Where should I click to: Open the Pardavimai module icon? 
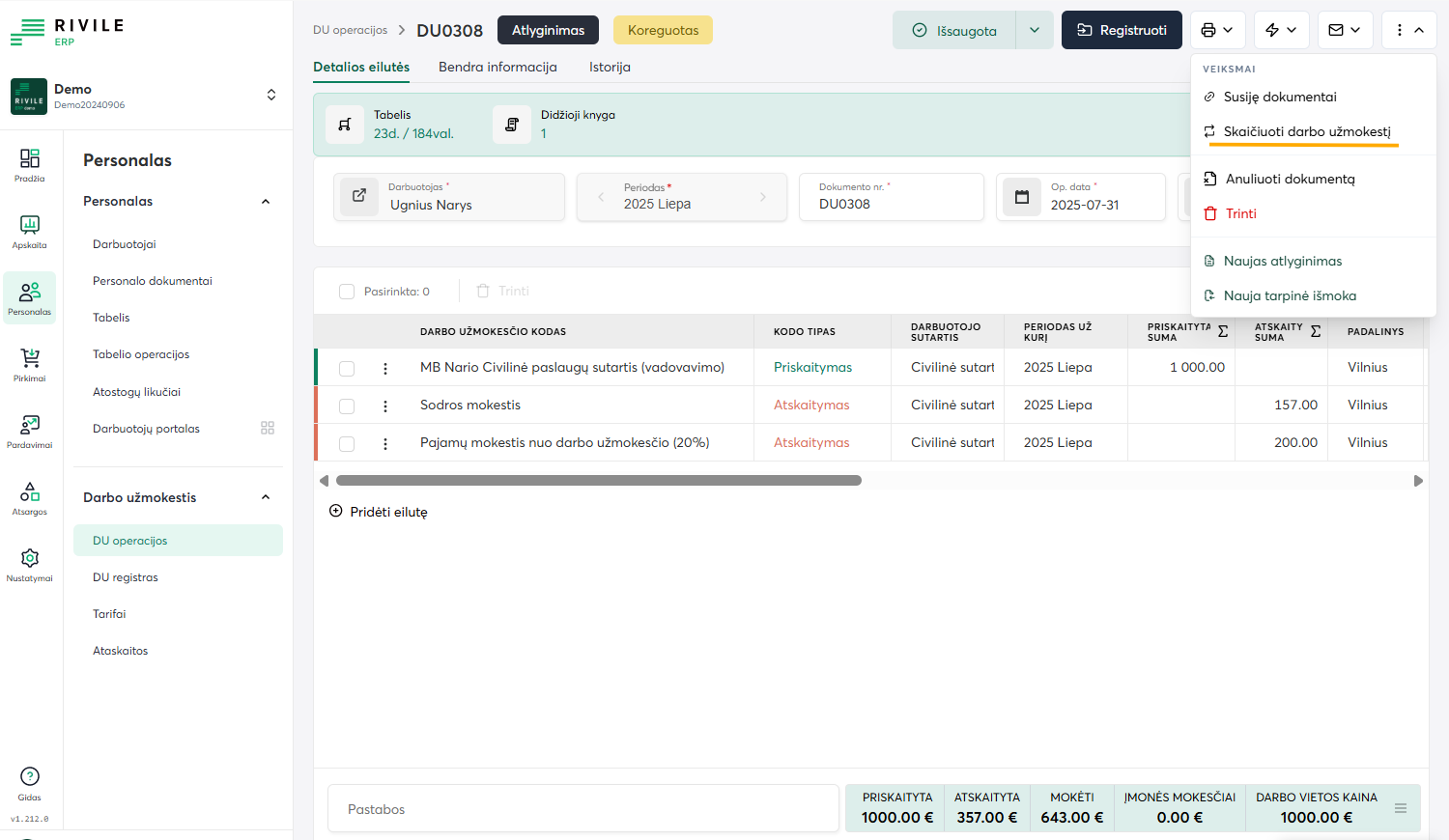(x=30, y=431)
